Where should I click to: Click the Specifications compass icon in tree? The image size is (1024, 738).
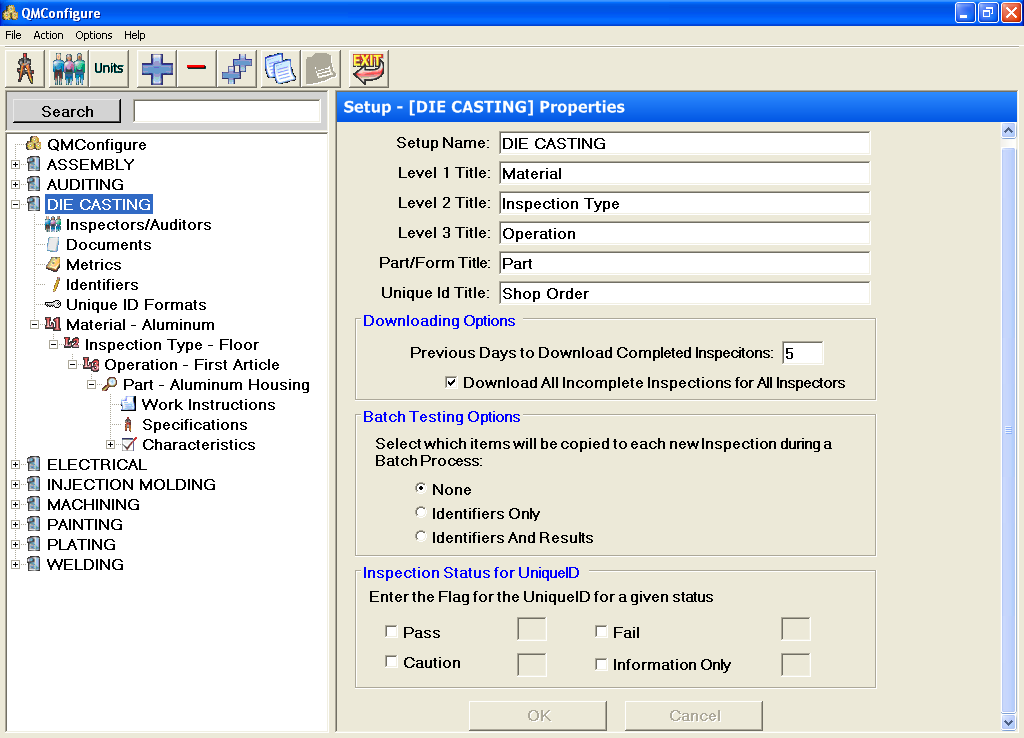128,425
